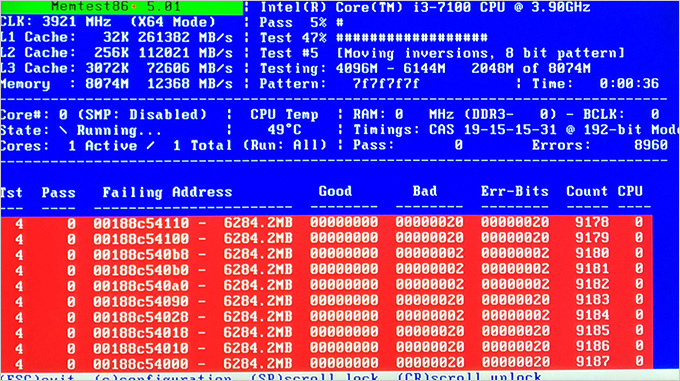Viewport: 680px width, 381px height.
Task: Click the Tst column header
Action: point(11,193)
